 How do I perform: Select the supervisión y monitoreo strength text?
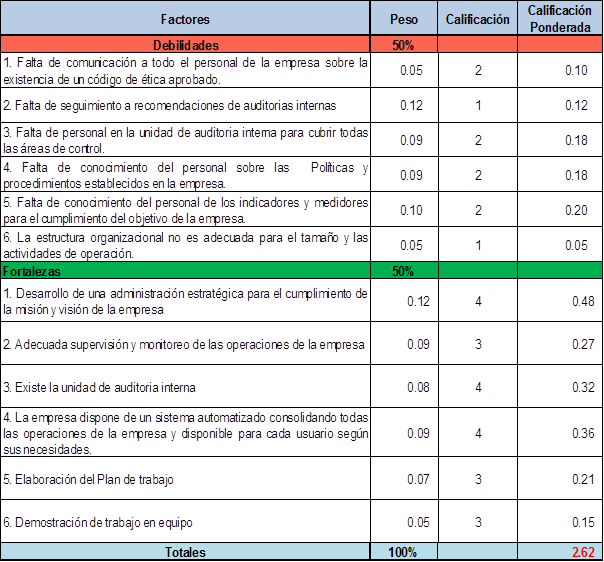[x=185, y=344]
